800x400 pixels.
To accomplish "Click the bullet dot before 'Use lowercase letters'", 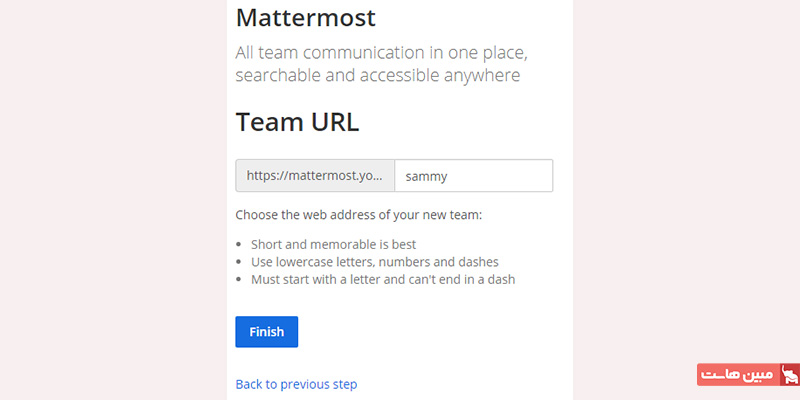I will [x=239, y=262].
